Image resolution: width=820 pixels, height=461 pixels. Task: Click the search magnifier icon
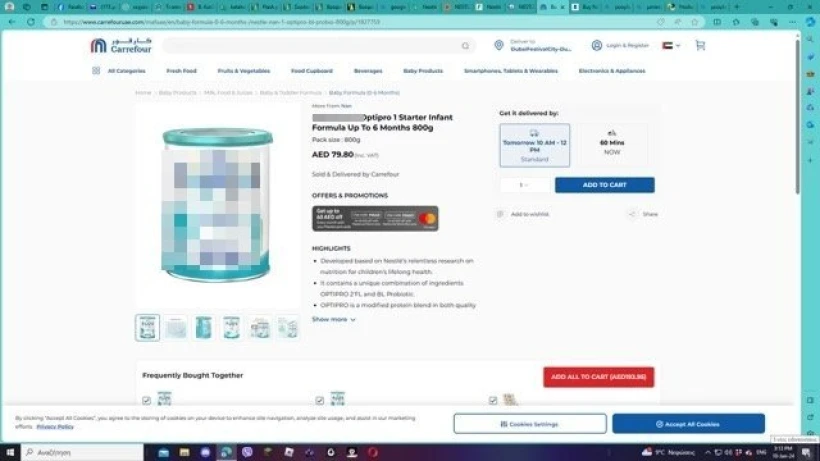(465, 46)
